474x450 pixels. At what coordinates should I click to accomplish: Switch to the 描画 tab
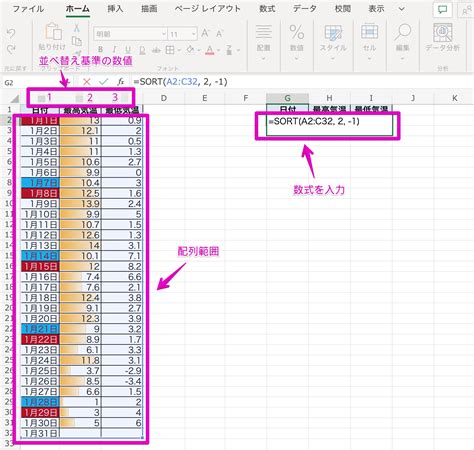click(x=149, y=8)
